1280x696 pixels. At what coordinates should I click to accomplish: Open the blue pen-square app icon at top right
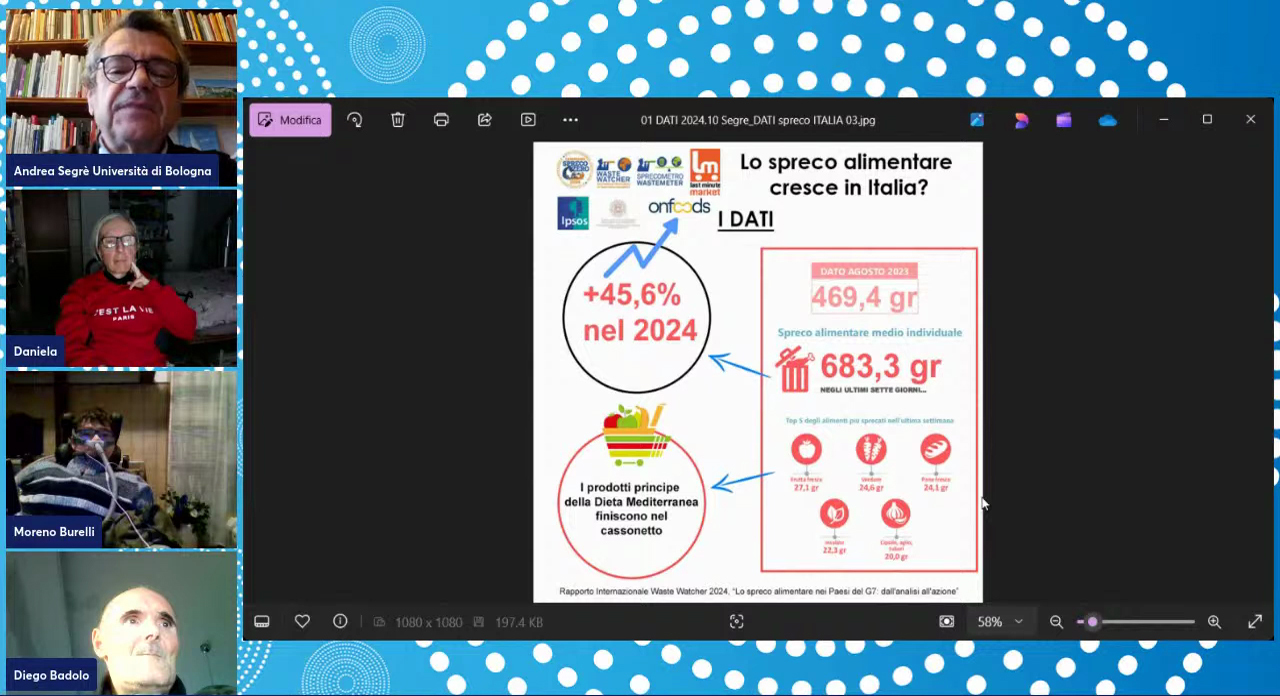(x=977, y=120)
